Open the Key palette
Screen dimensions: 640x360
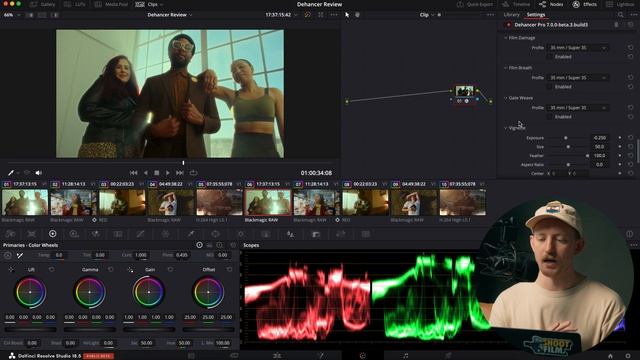coord(315,234)
